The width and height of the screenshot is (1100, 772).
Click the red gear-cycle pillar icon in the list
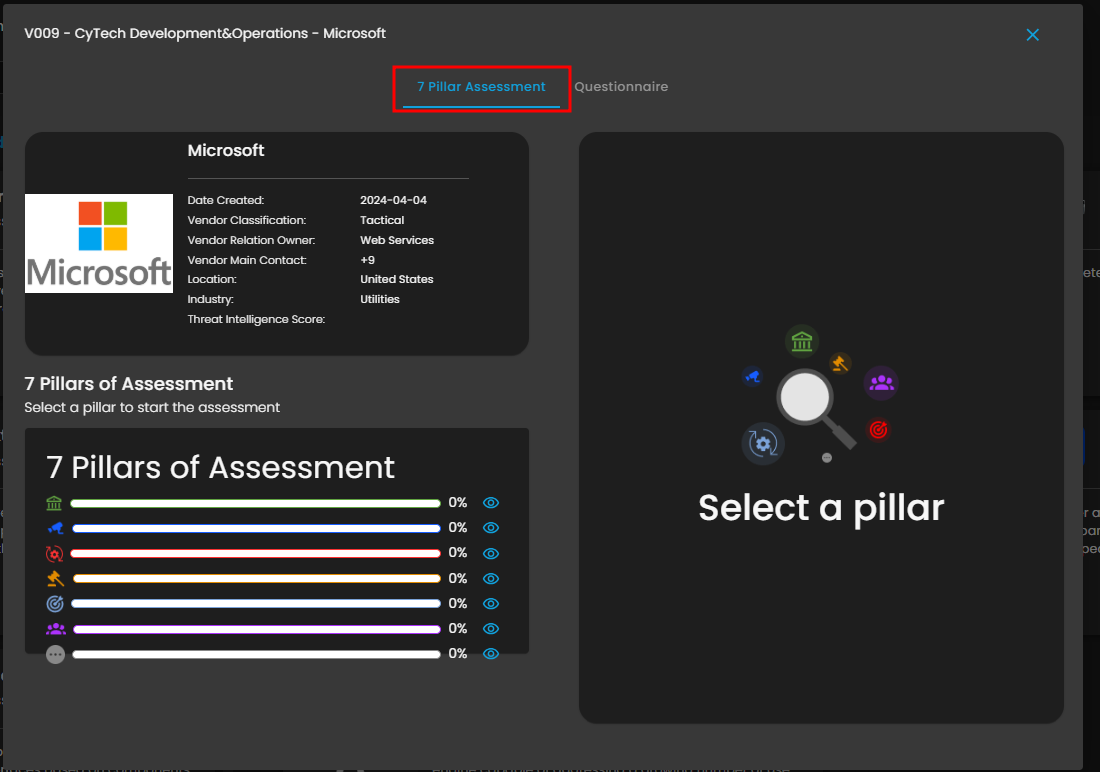pos(55,553)
